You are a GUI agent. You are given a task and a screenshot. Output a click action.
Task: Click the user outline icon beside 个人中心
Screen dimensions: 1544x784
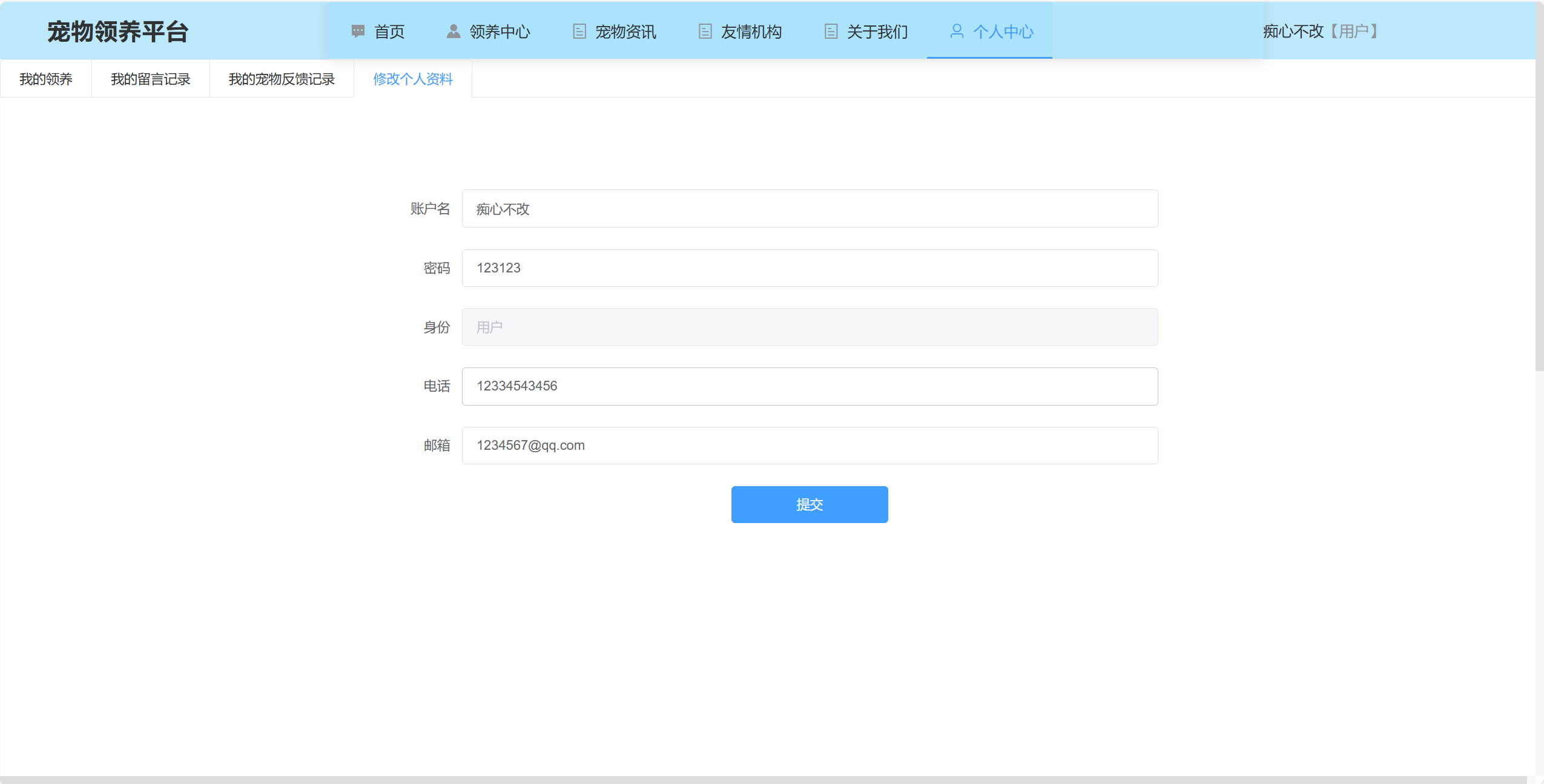click(957, 31)
